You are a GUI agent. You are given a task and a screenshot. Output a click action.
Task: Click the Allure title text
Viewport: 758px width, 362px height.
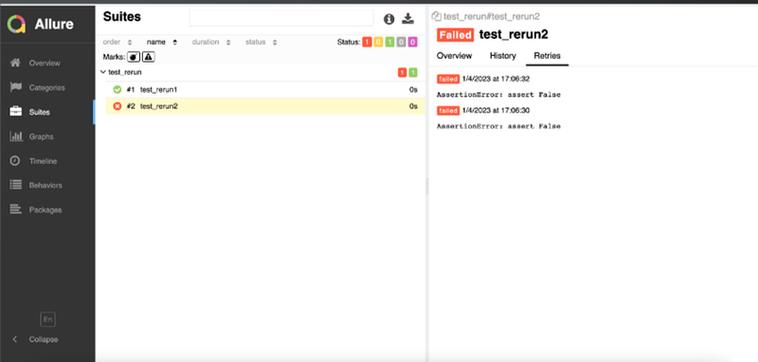click(54, 24)
